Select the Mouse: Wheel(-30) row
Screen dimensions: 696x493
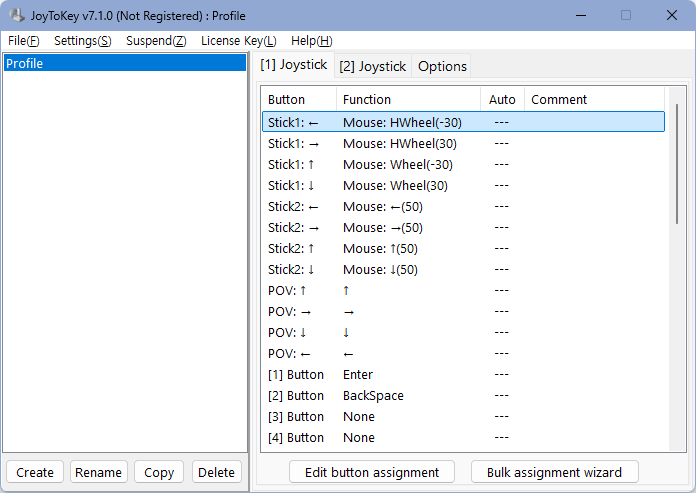[463, 165]
